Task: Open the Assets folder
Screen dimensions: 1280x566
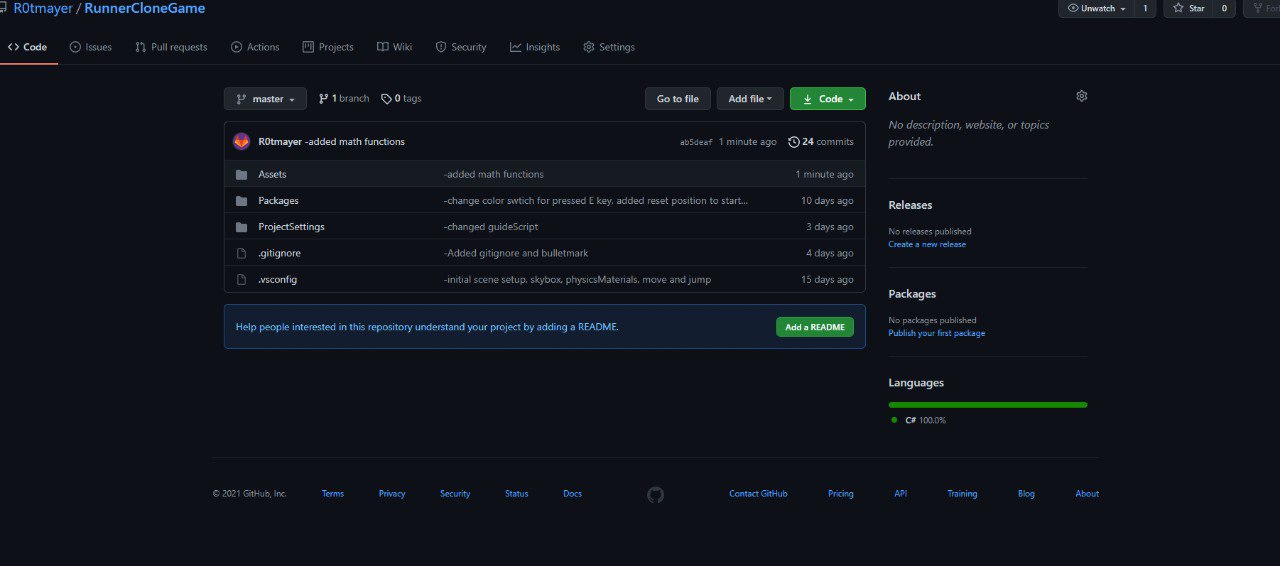Action: (x=272, y=174)
